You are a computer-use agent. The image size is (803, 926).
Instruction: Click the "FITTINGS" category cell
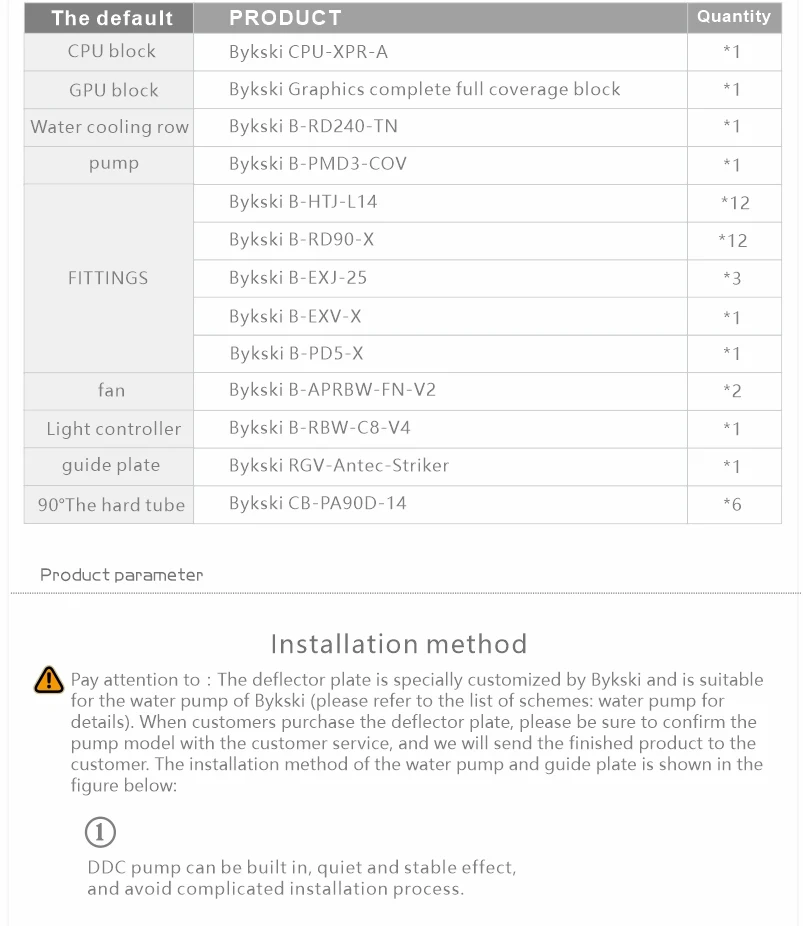click(x=108, y=278)
